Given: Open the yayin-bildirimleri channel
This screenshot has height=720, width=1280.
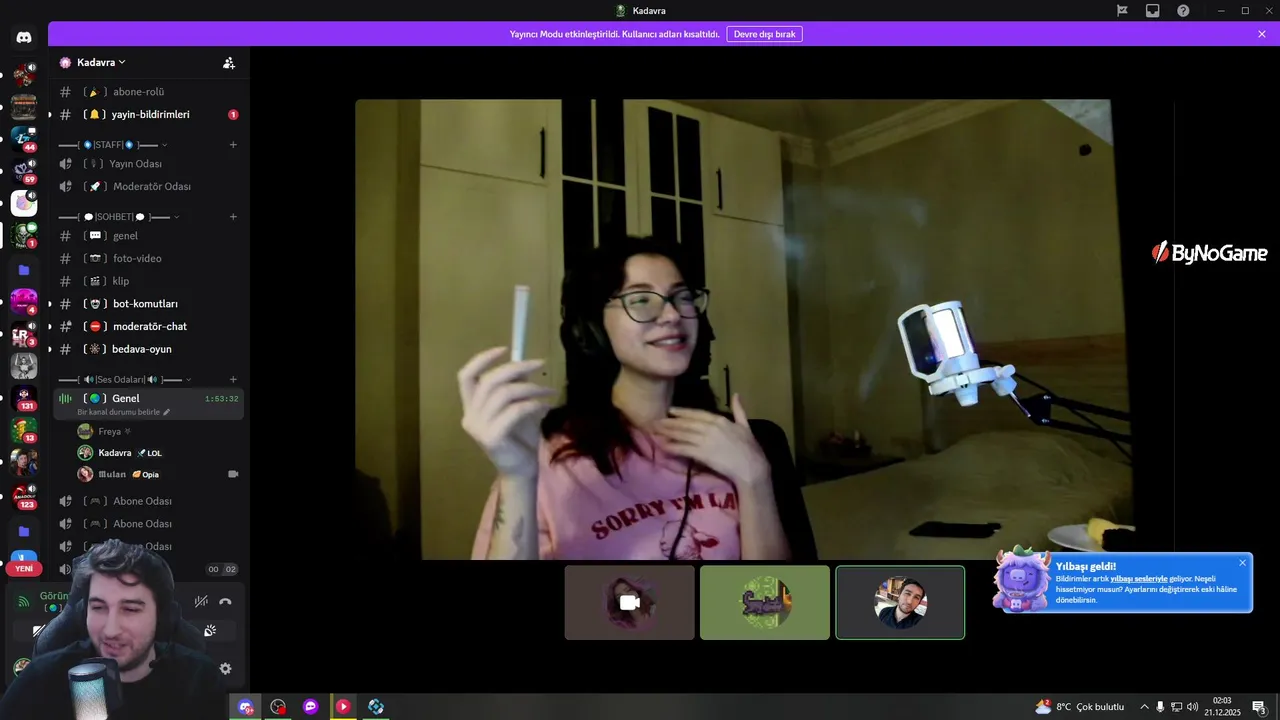Looking at the screenshot, I should click(x=149, y=115).
